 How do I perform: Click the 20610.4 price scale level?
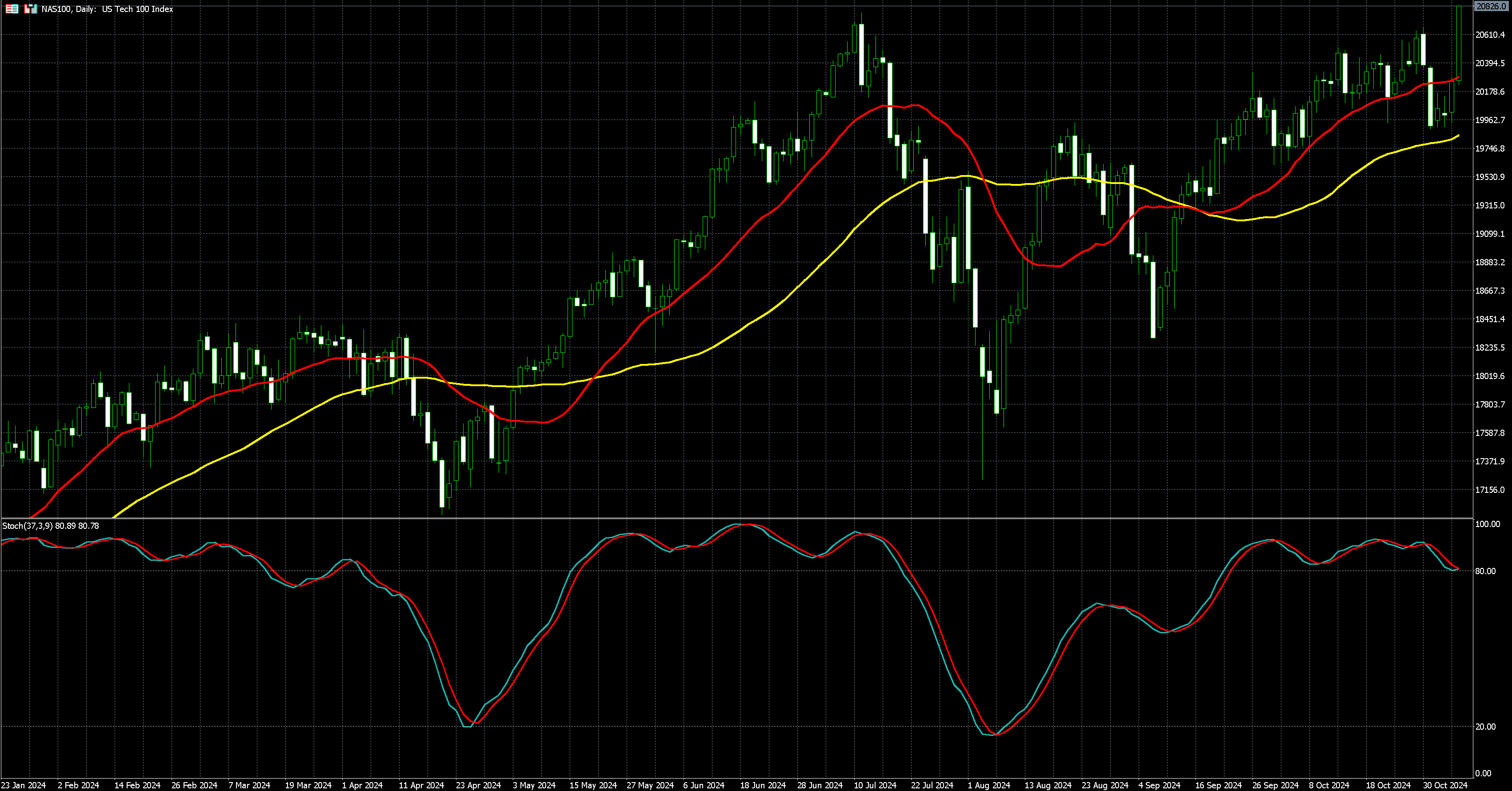click(x=1491, y=35)
